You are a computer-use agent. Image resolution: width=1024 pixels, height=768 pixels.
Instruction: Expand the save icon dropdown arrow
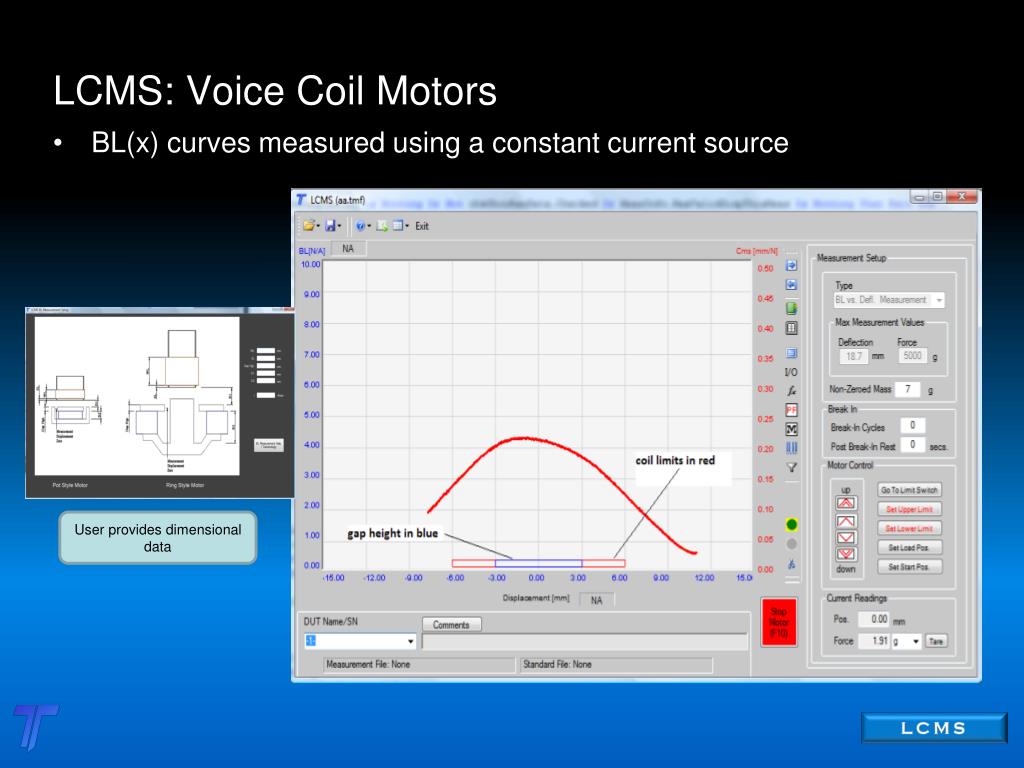tap(339, 227)
